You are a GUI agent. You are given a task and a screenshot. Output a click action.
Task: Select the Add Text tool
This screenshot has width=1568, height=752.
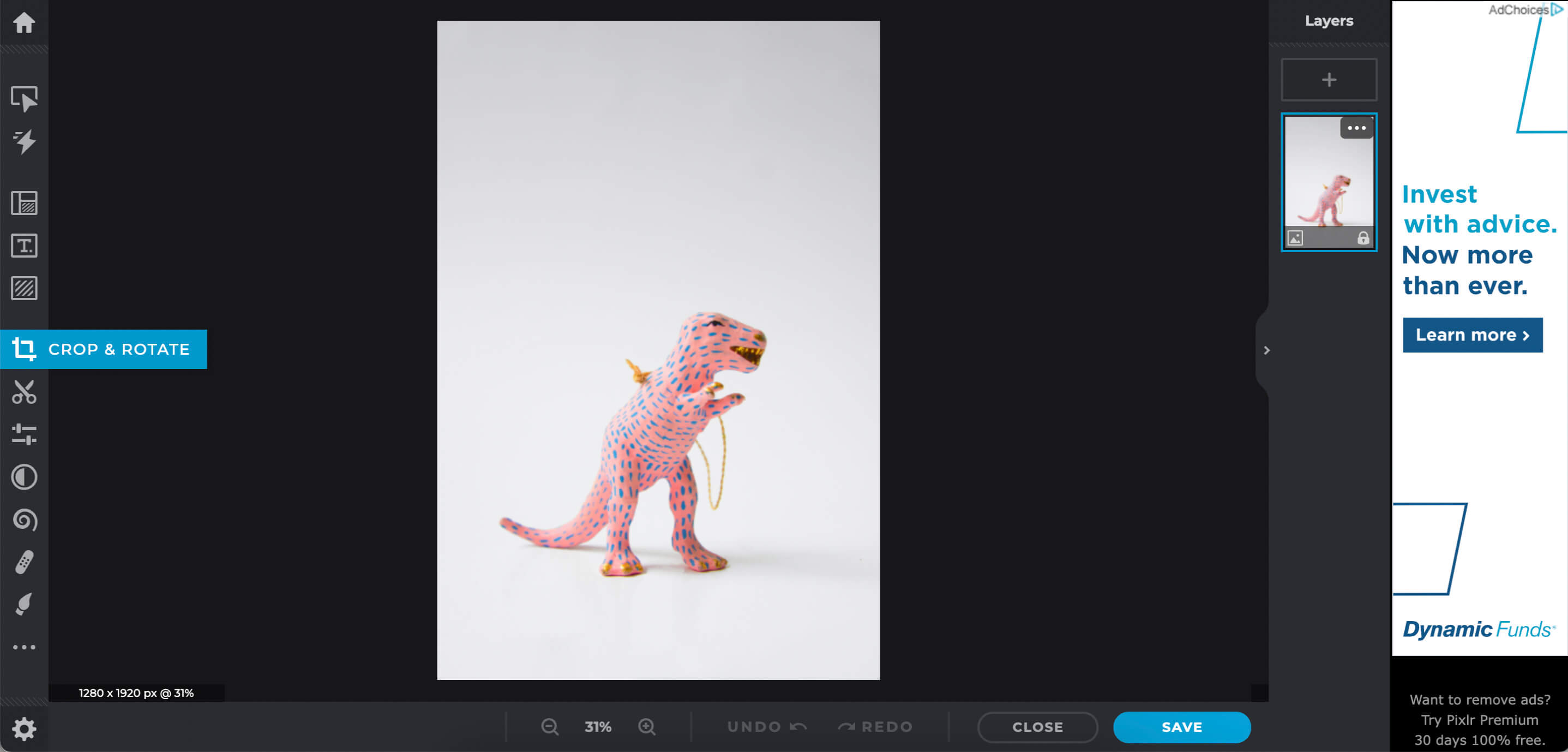pos(25,246)
